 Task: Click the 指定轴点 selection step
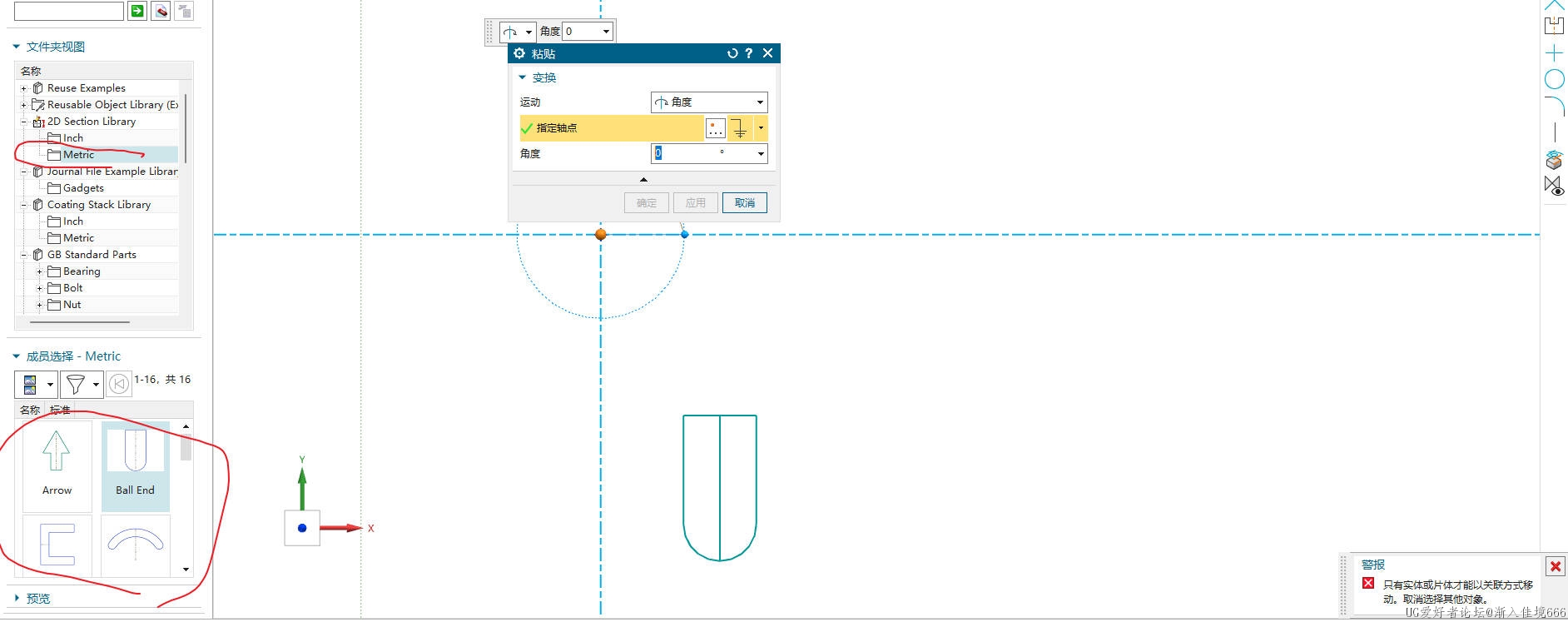coord(610,128)
